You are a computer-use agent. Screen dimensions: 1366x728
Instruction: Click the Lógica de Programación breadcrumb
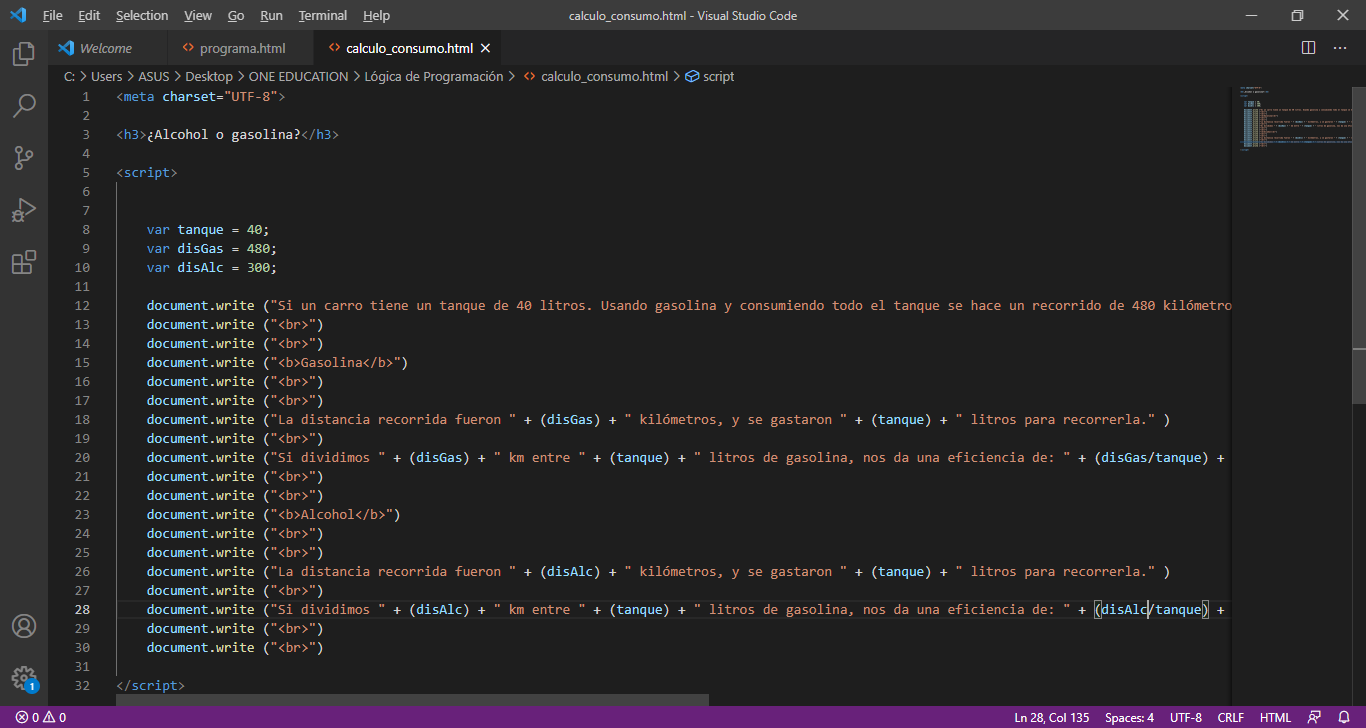coord(434,76)
